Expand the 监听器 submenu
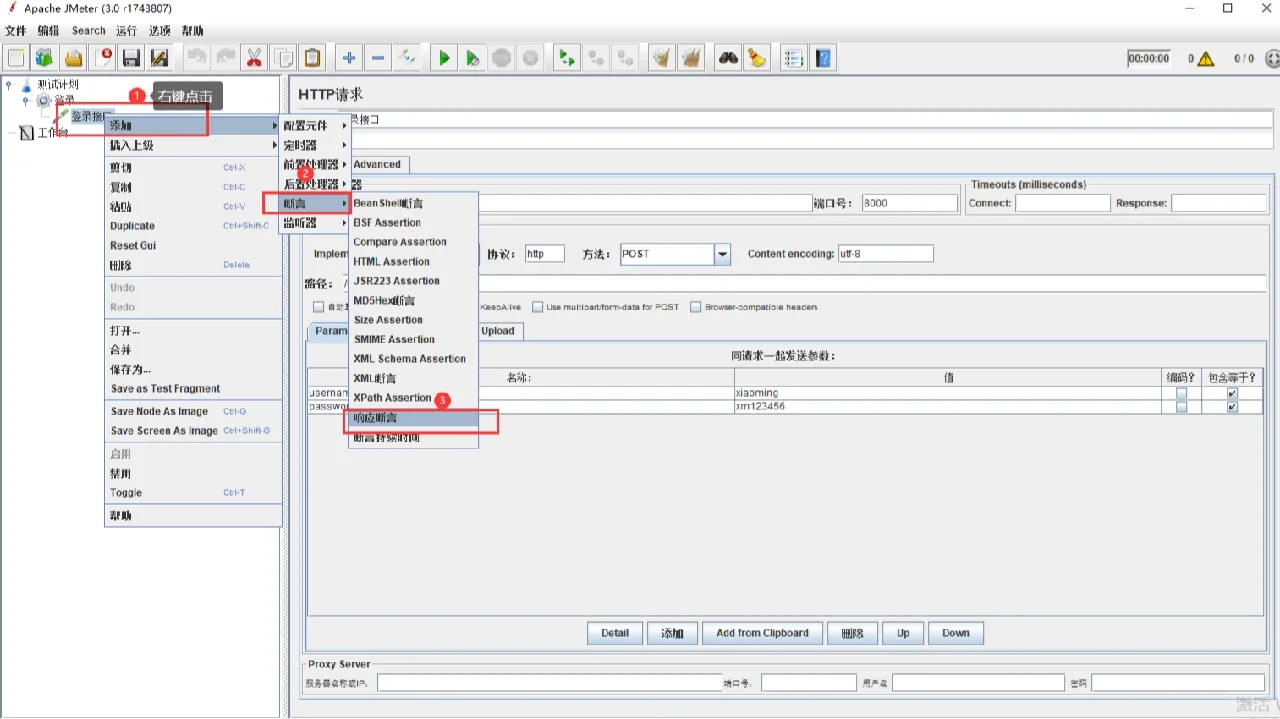The image size is (1280, 719). [x=314, y=223]
